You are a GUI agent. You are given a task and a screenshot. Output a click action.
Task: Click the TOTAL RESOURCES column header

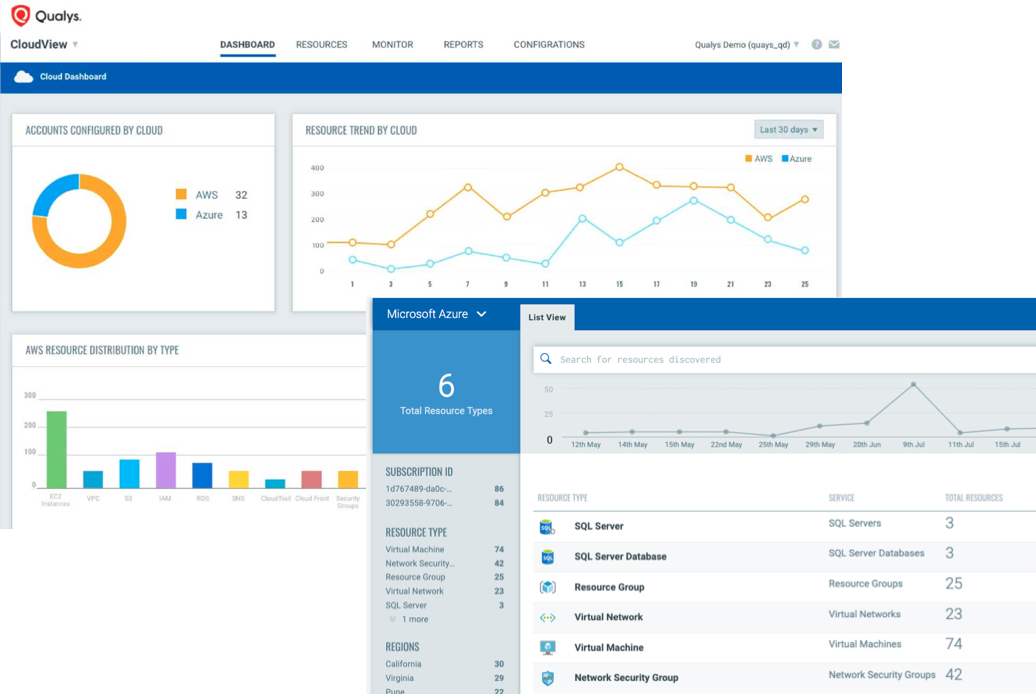(973, 498)
